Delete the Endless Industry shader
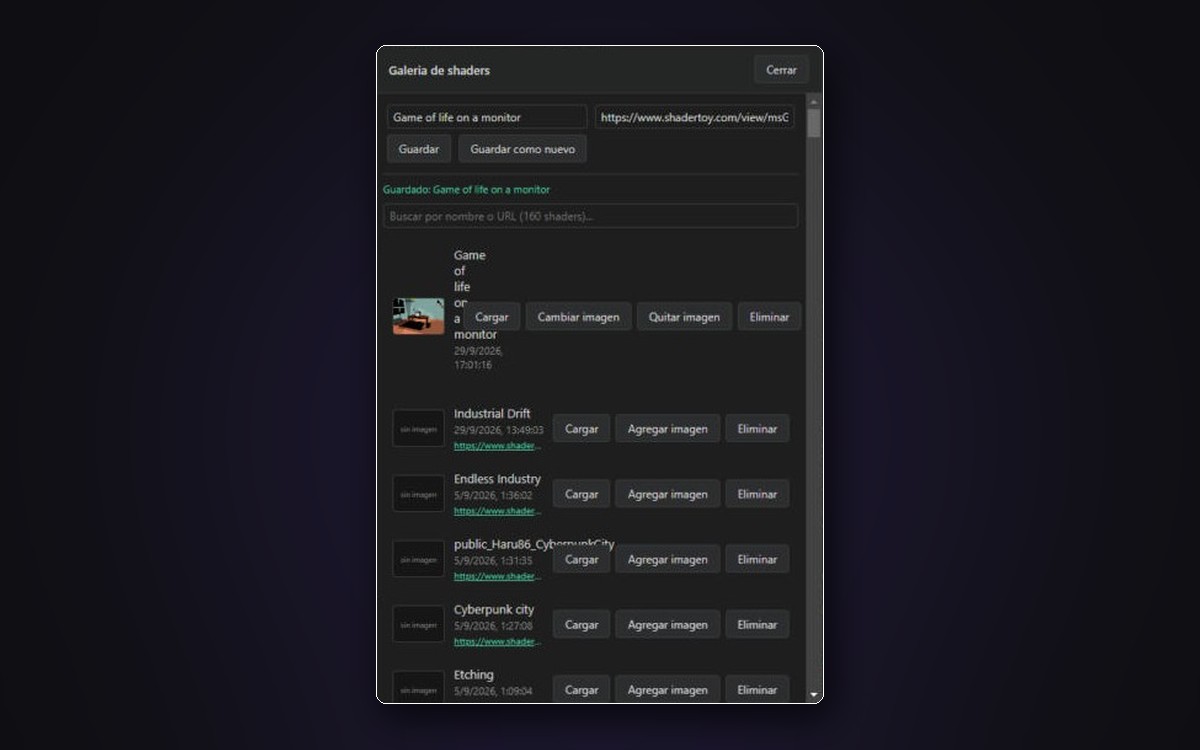This screenshot has width=1200, height=750. point(757,494)
